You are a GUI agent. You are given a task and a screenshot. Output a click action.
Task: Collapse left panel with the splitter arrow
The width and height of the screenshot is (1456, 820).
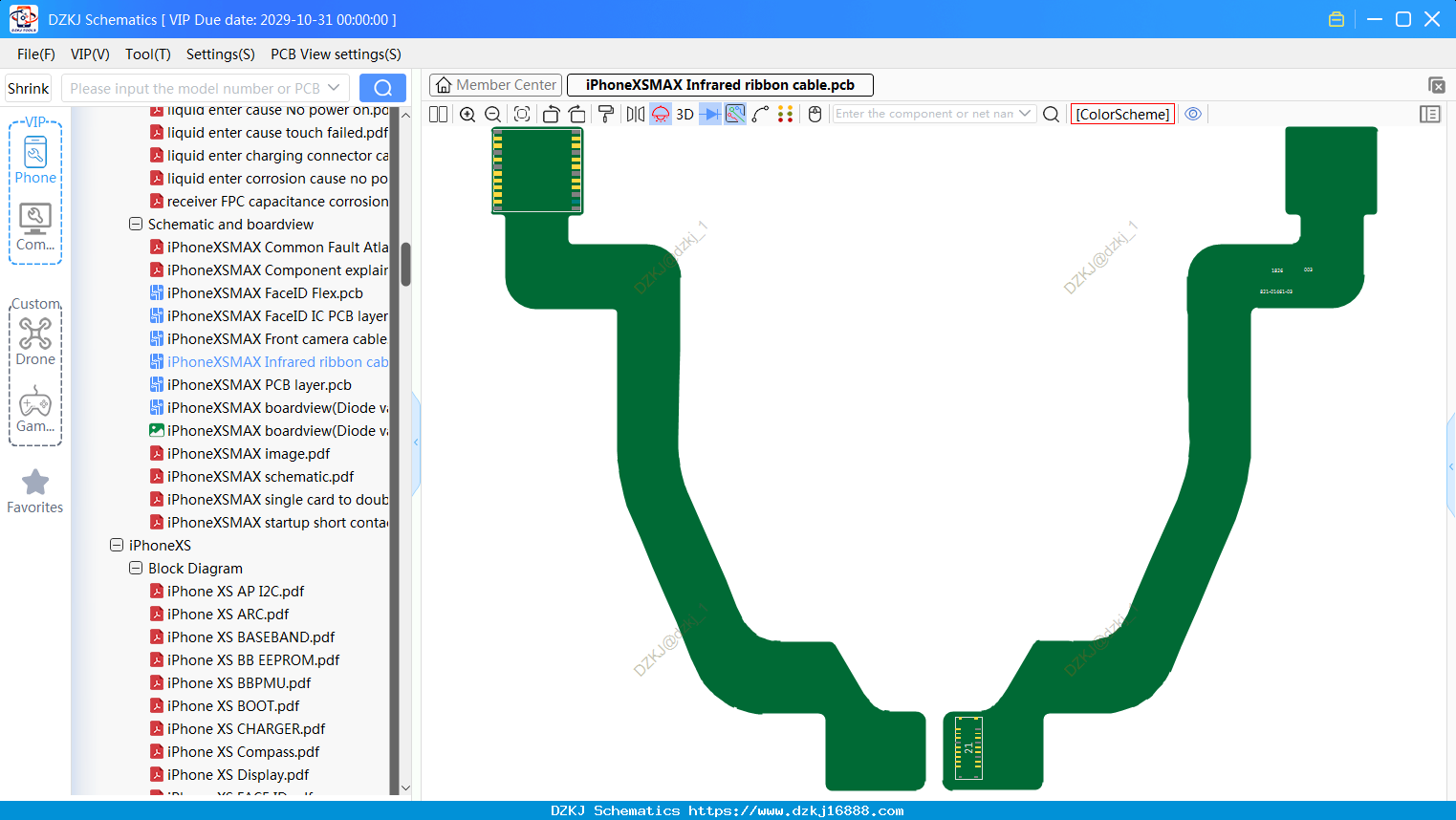(416, 442)
